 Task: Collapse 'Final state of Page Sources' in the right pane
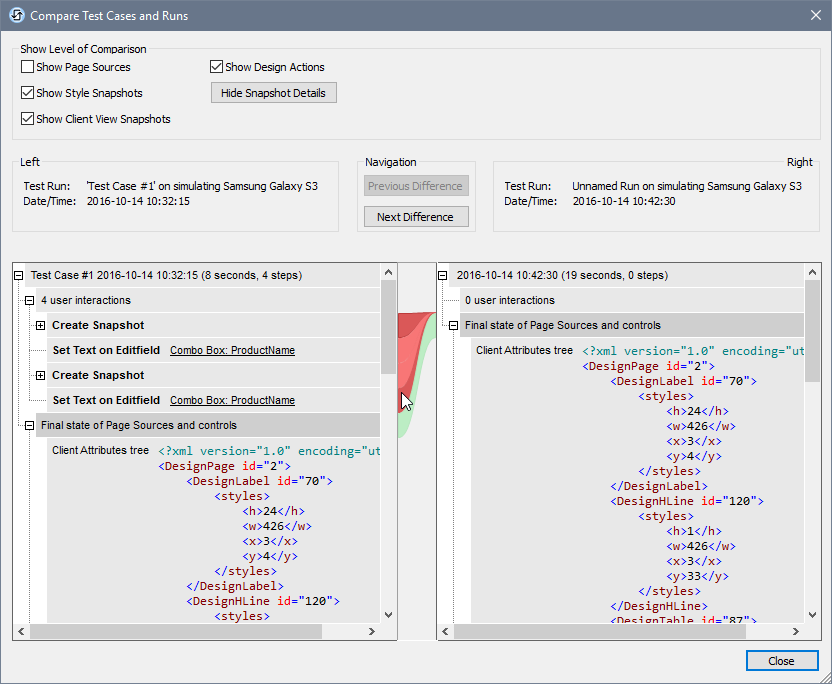454,325
